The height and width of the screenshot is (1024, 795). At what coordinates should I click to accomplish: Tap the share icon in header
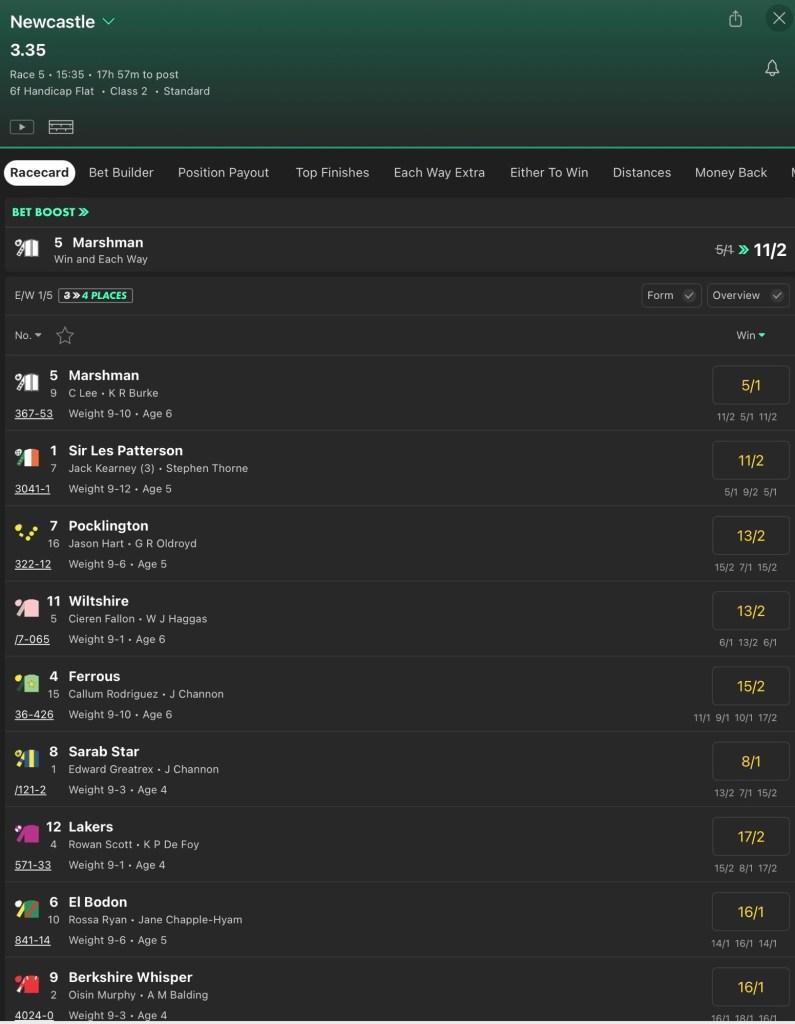(x=736, y=19)
